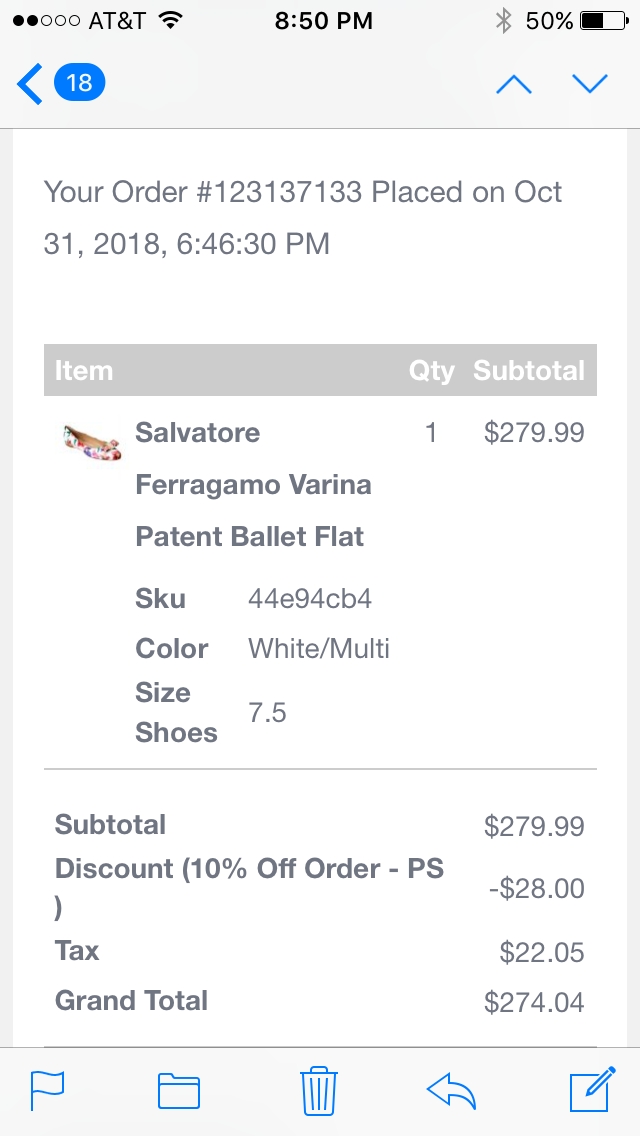Viewport: 640px width, 1136px height.
Task: Tap the back arrow to the inbox
Action: 30,83
